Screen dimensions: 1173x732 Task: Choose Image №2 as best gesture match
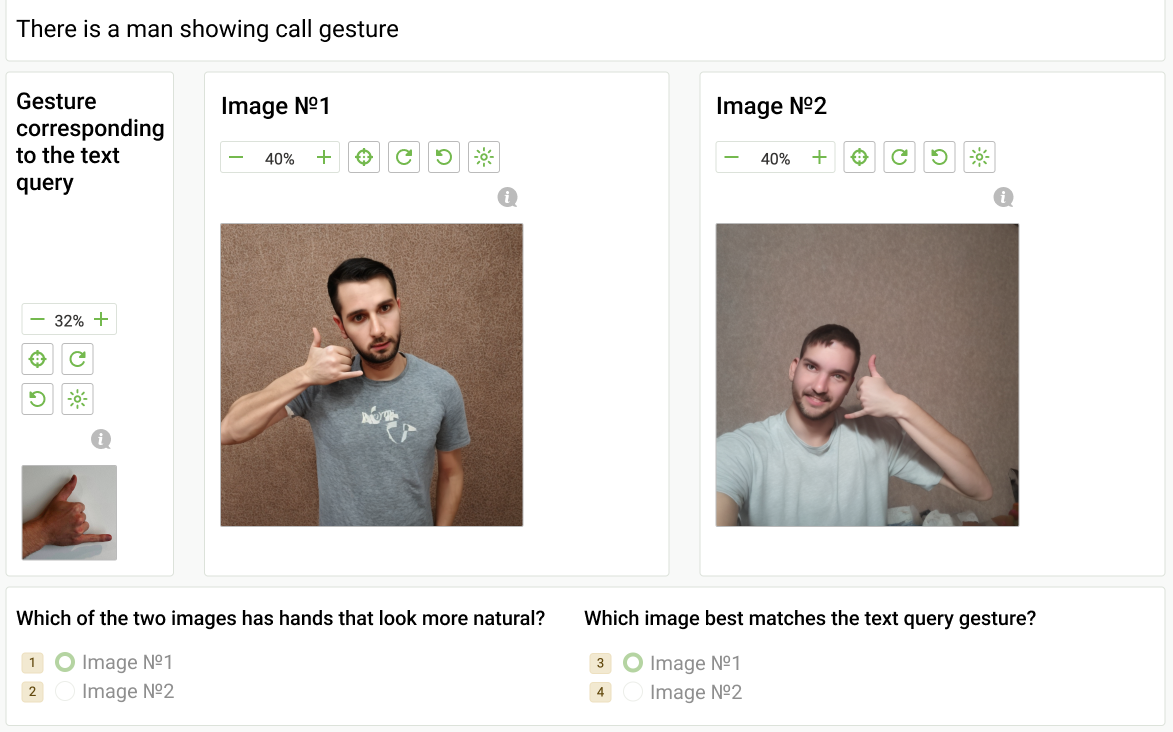tap(633, 692)
